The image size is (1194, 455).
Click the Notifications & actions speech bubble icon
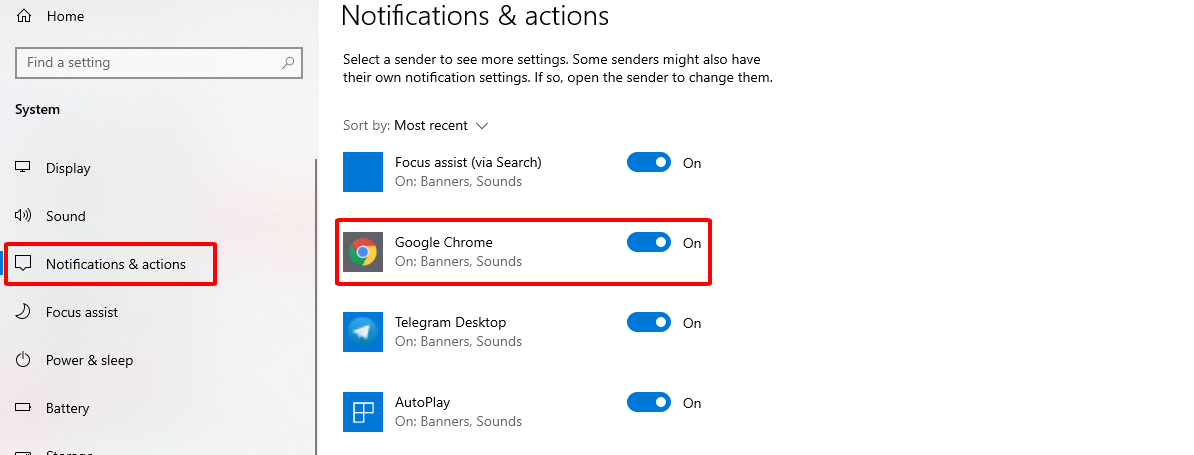[24, 264]
